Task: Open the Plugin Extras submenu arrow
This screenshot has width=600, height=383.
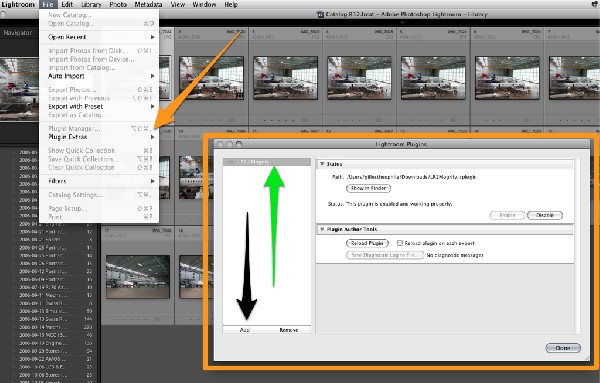Action: (152, 137)
